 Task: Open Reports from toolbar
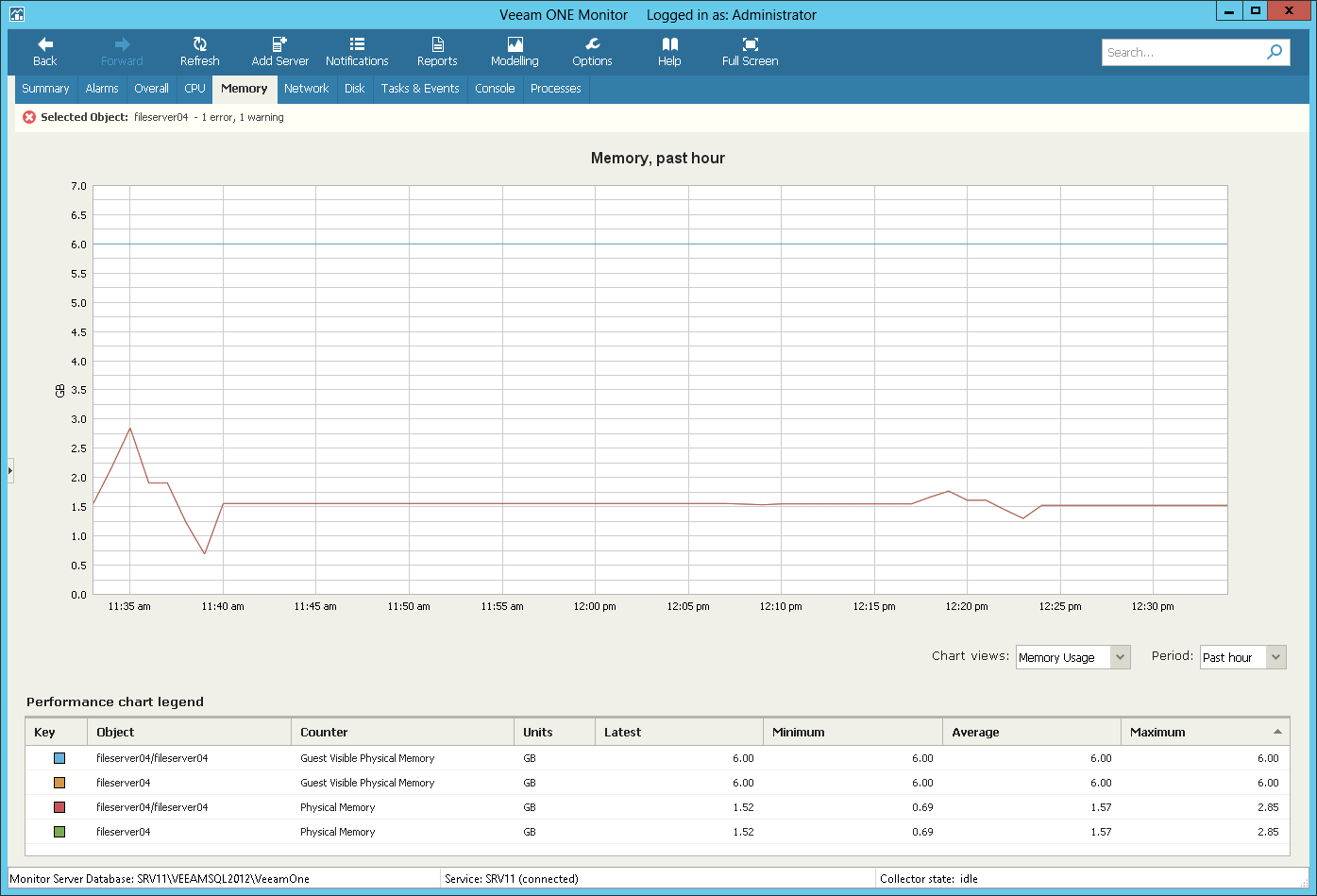tap(437, 52)
